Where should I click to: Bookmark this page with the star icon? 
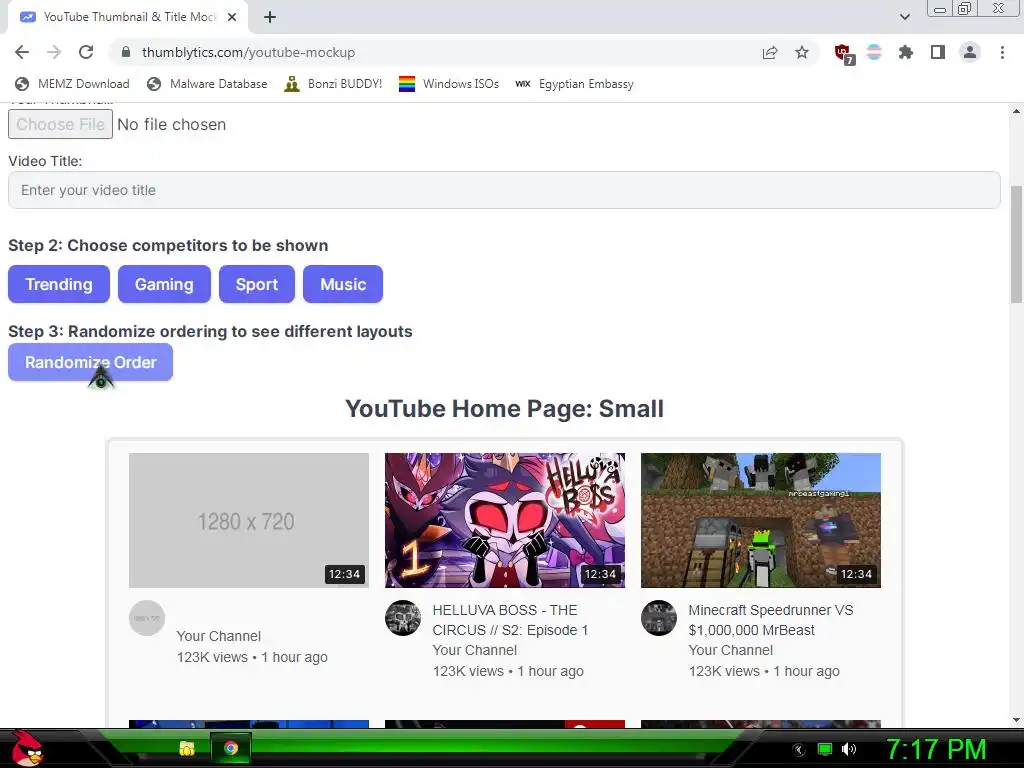coord(802,52)
